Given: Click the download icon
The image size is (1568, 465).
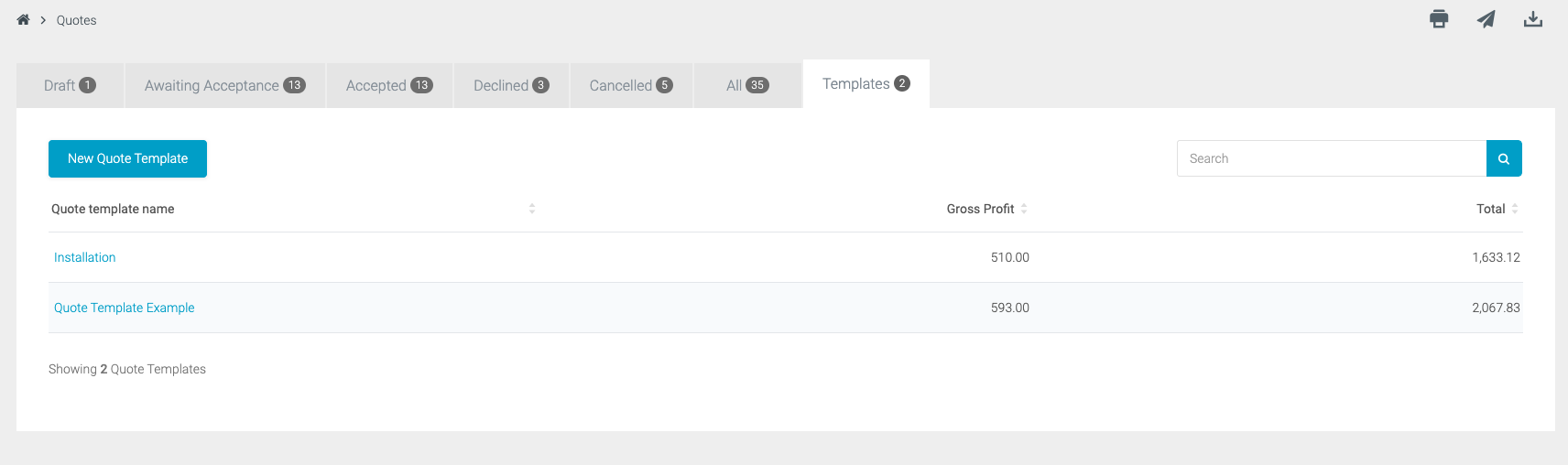Looking at the screenshot, I should (x=1533, y=19).
